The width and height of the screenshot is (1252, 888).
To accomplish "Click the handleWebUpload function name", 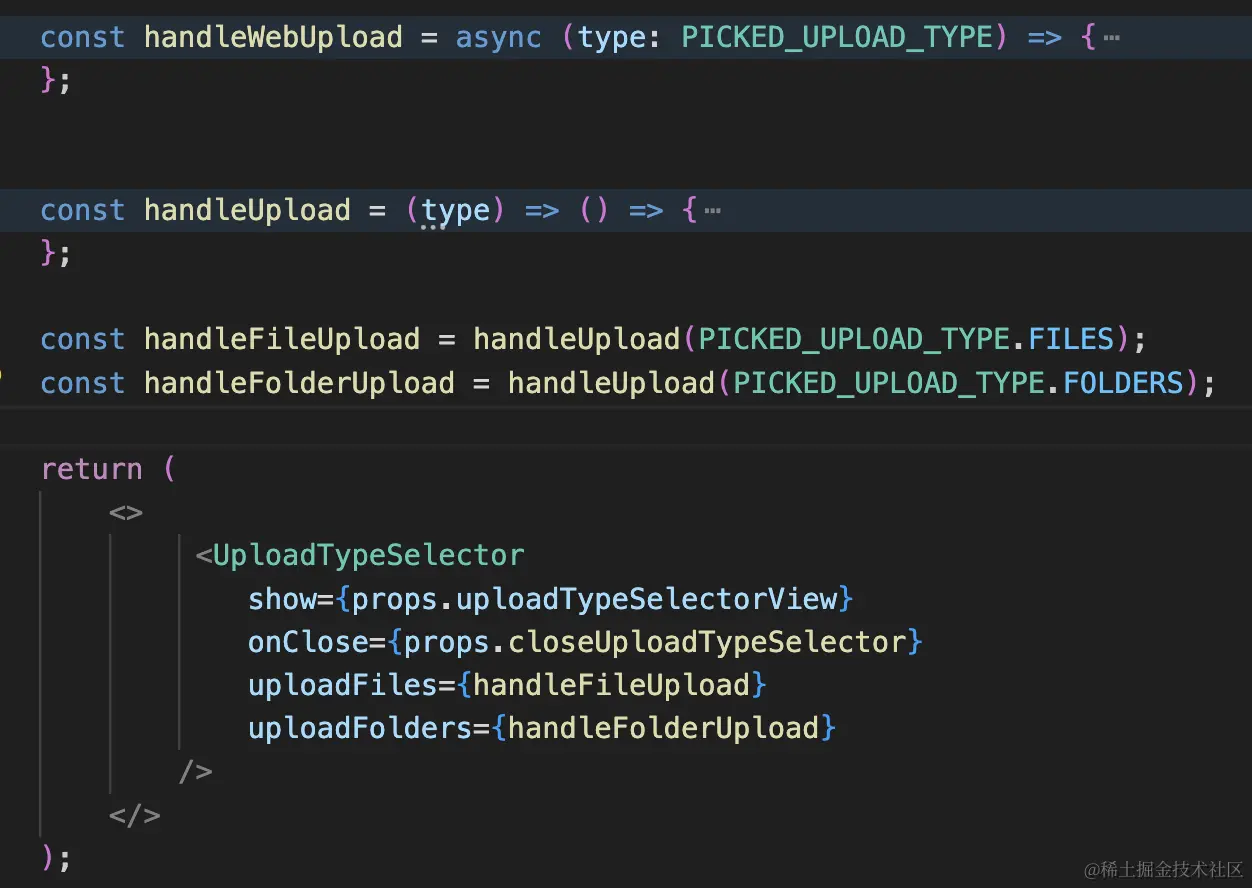I will point(273,38).
